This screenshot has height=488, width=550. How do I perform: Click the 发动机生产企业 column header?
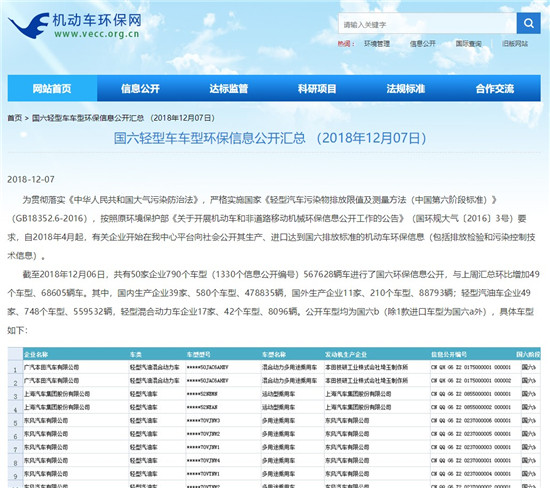[x=346, y=354]
